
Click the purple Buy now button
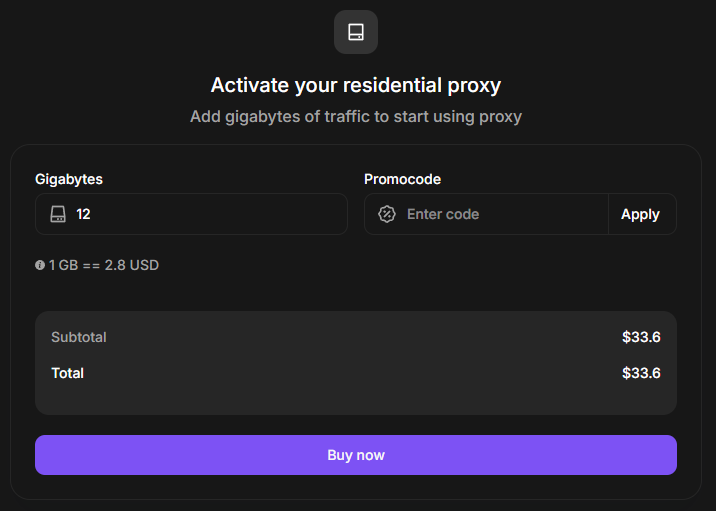point(356,455)
